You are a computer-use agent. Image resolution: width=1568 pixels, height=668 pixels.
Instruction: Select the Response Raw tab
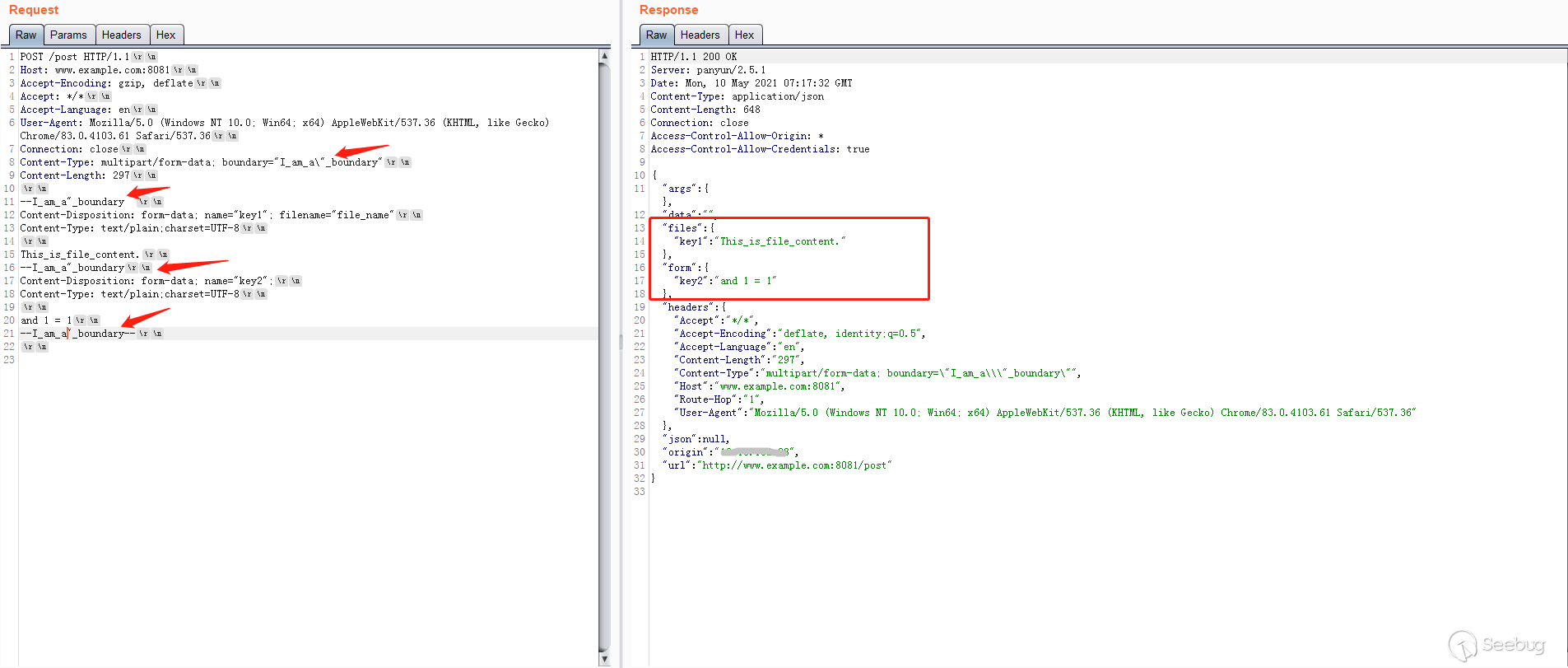tap(656, 35)
